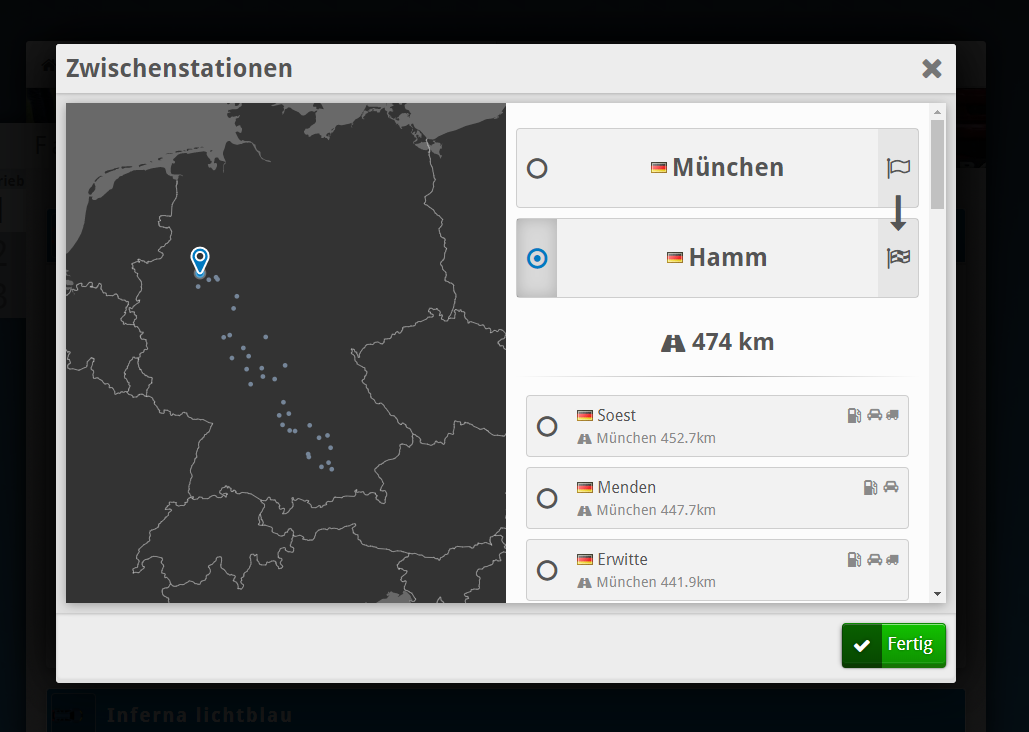Select the München radio button
1029x732 pixels.
[537, 168]
